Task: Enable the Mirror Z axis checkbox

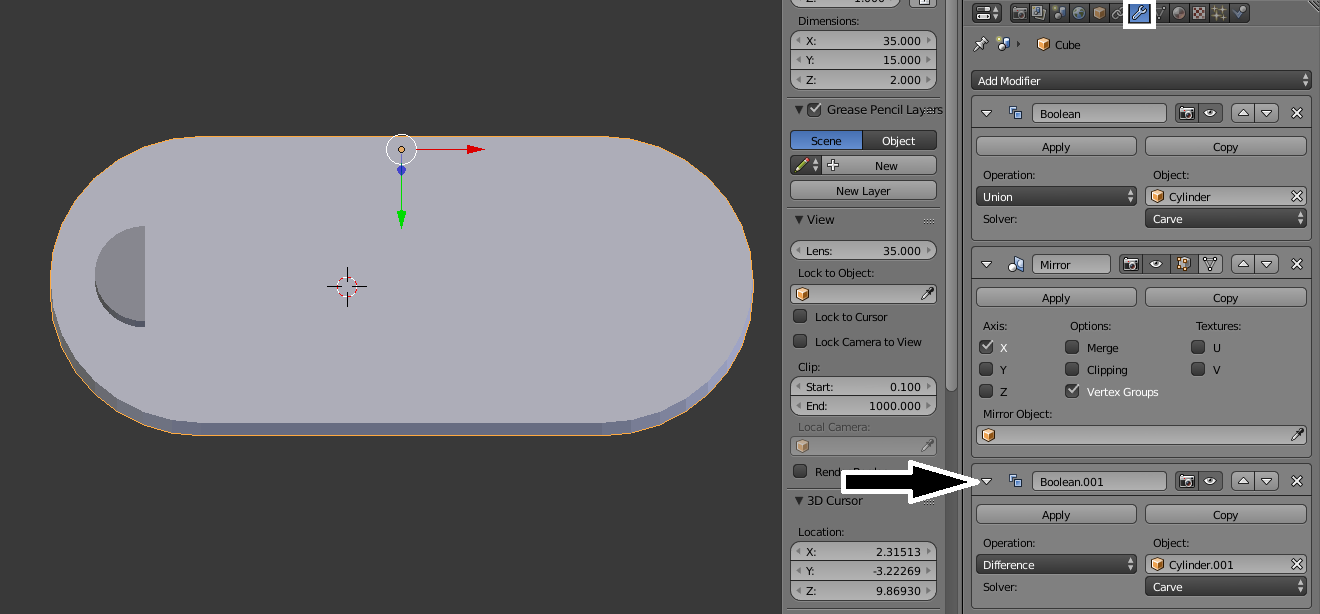Action: coord(987,391)
